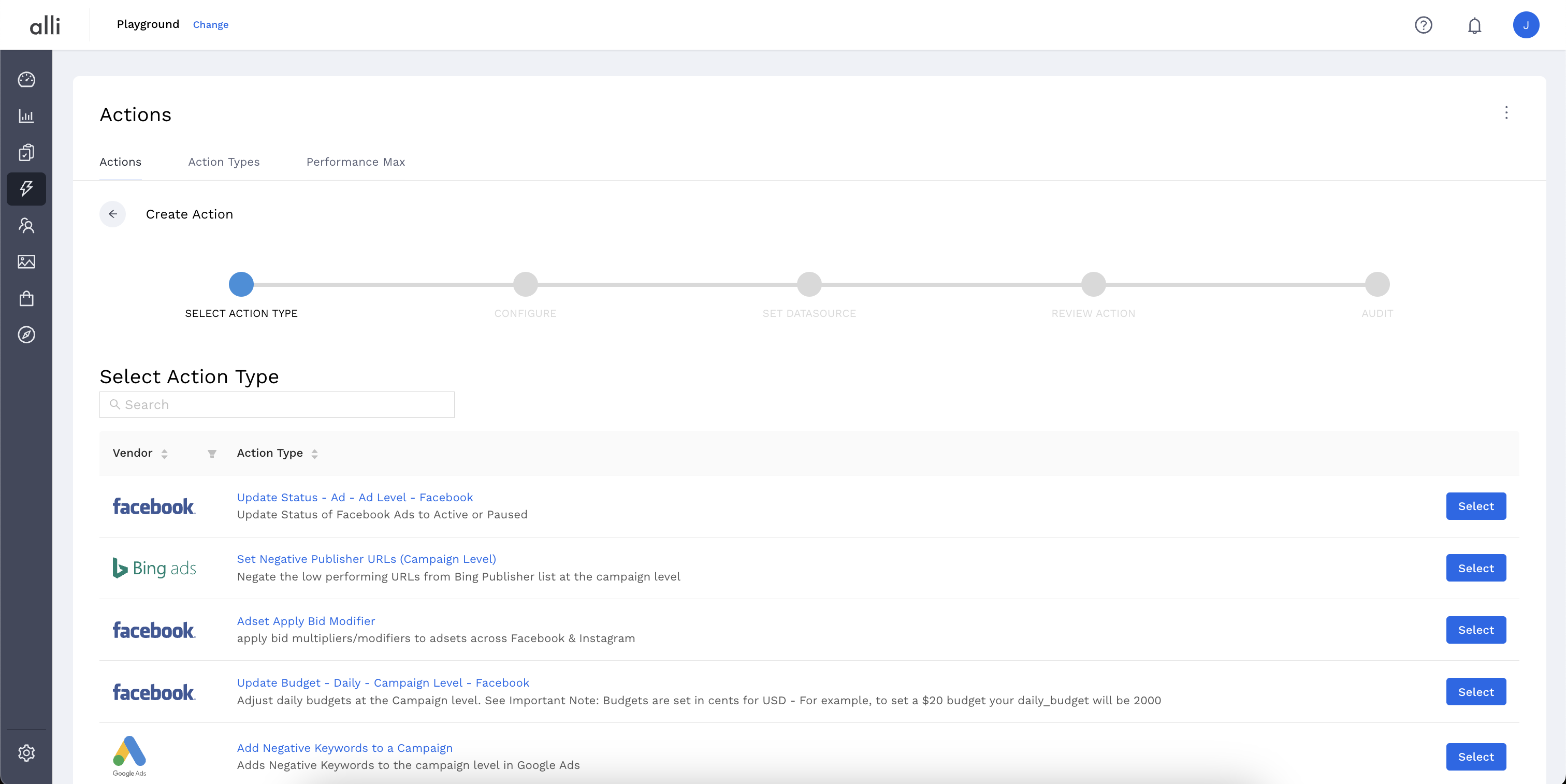The height and width of the screenshot is (784, 1566).
Task: Open the Vendor column filter icon
Action: pyautogui.click(x=212, y=454)
